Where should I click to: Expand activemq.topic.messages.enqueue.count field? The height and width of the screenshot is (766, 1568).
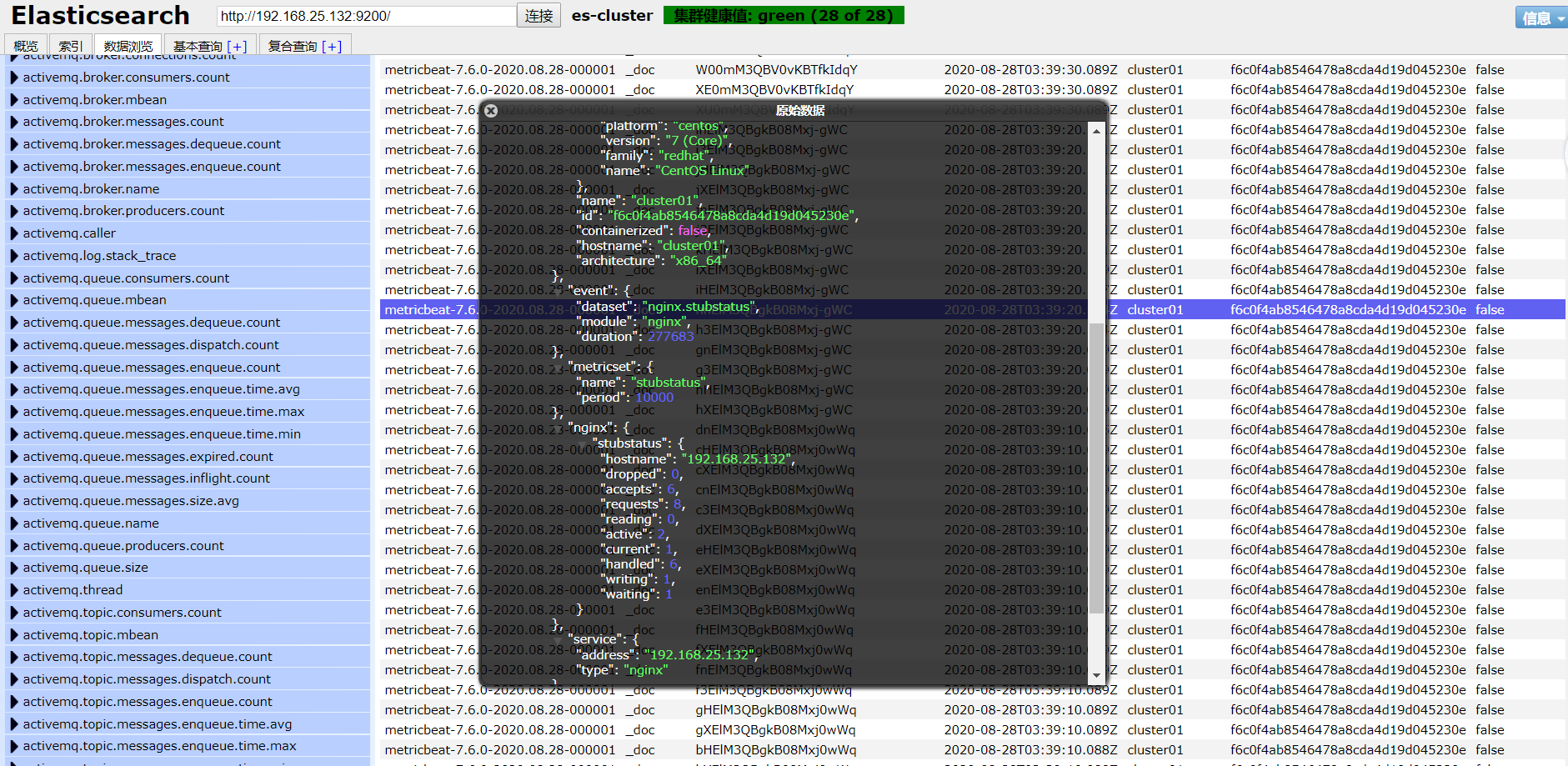click(x=14, y=702)
